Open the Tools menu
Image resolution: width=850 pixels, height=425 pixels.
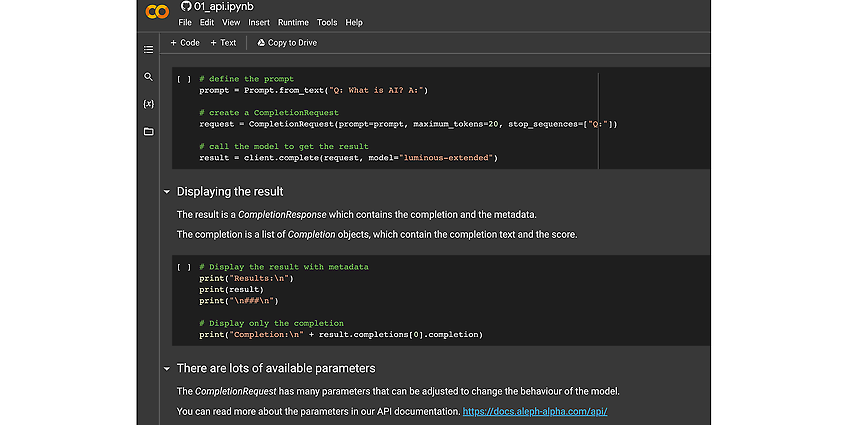(327, 23)
